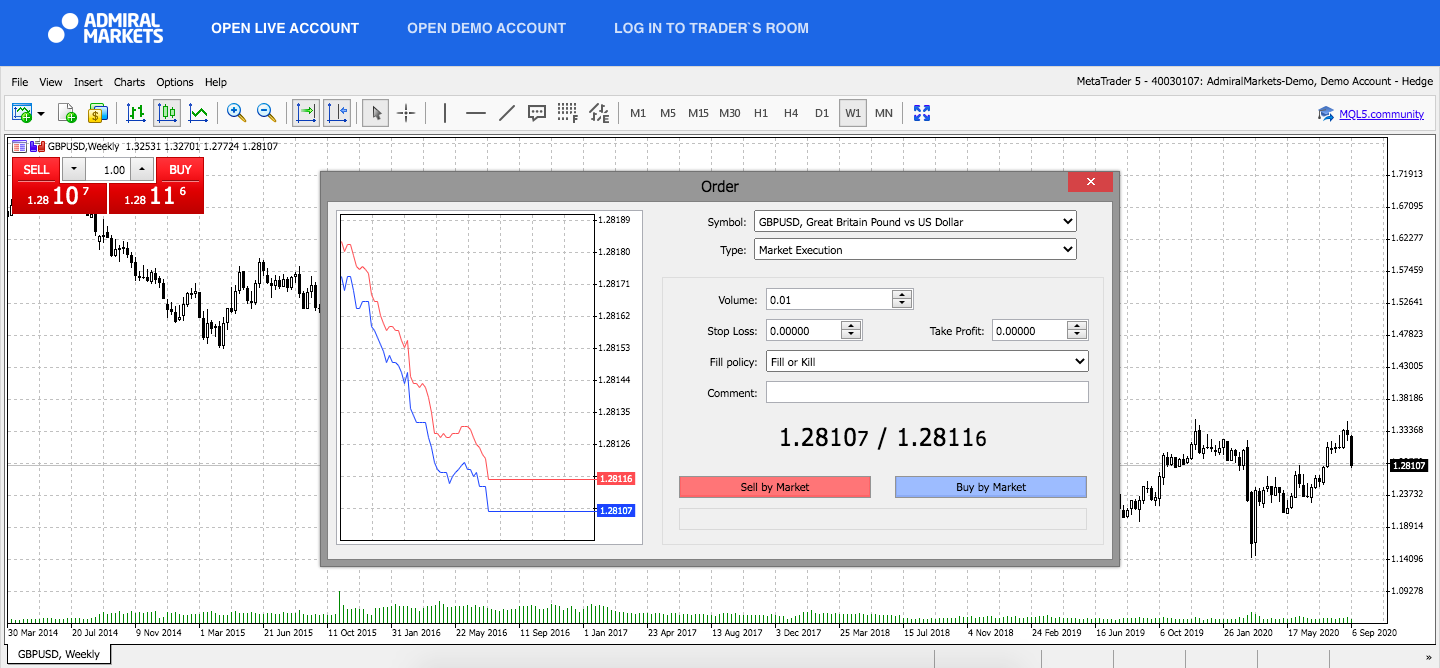Screen dimensions: 1440x668
Task: Expand the new chart dropdown arrow
Action: (41, 114)
